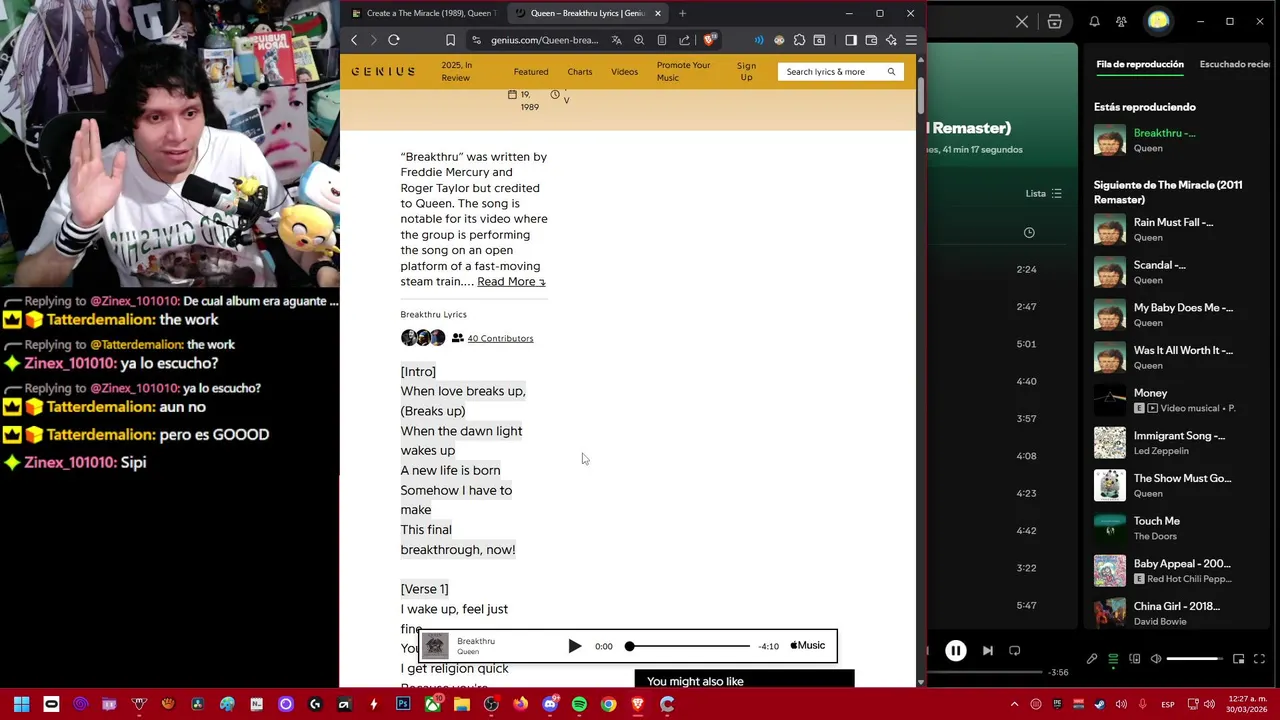Close the Queen – Breakthru Lyrics tab
Viewport: 1280px width, 720px height.
pyautogui.click(x=658, y=13)
